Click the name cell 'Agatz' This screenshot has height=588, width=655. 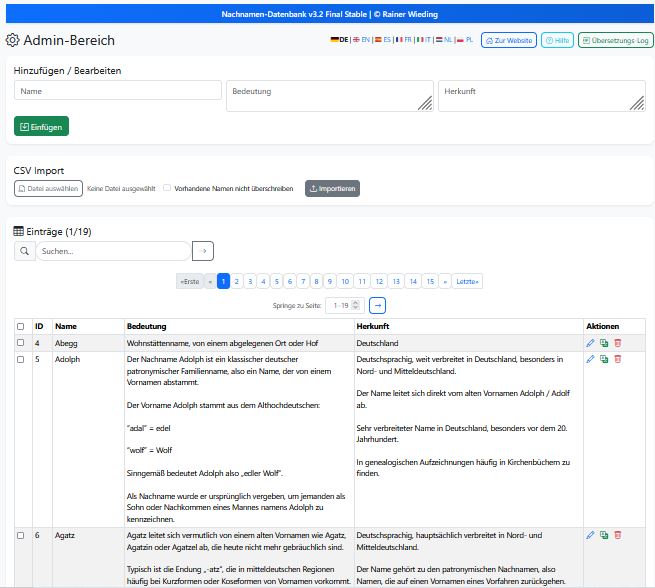65,535
